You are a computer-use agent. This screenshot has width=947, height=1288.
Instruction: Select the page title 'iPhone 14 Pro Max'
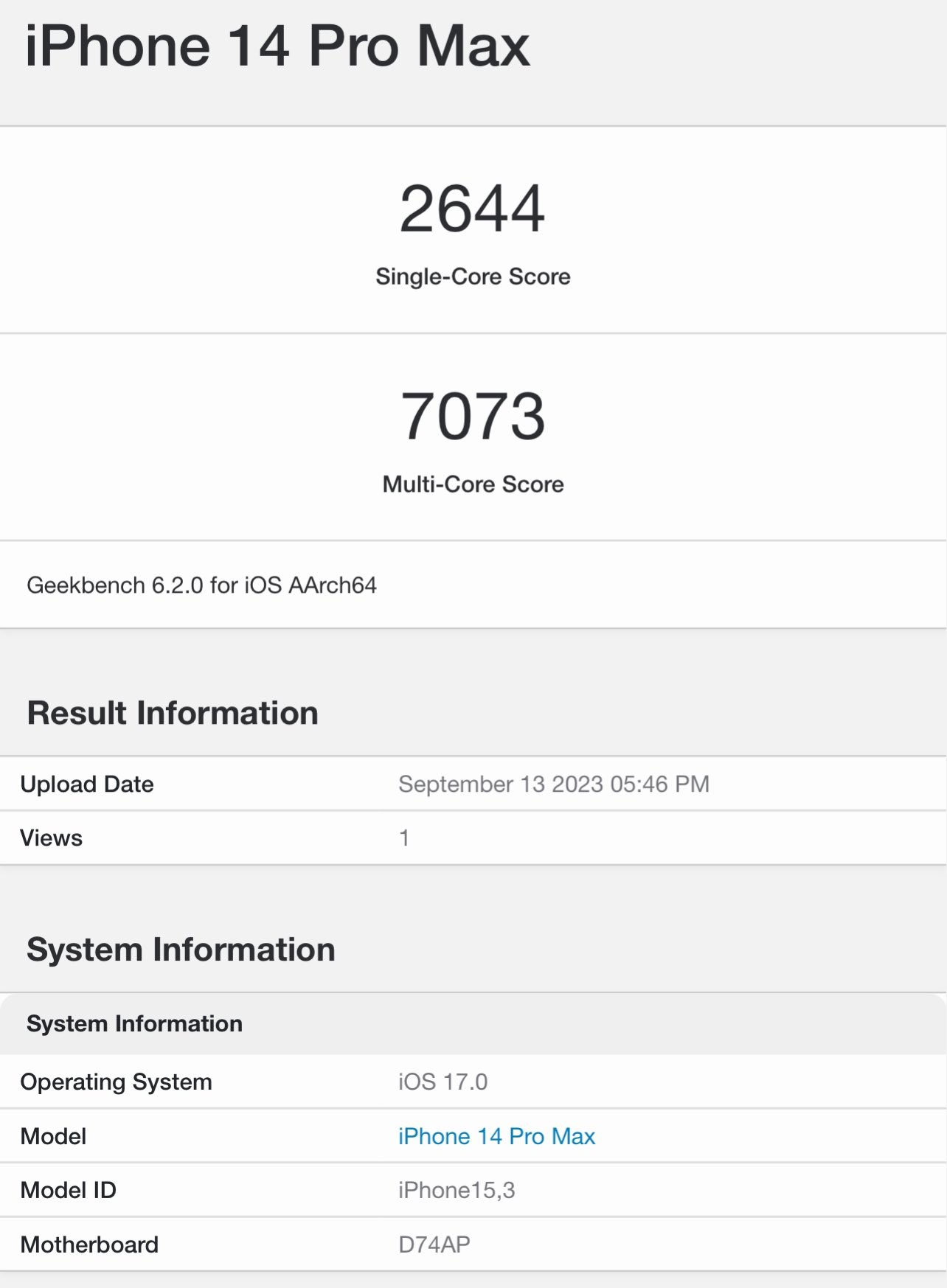click(277, 46)
